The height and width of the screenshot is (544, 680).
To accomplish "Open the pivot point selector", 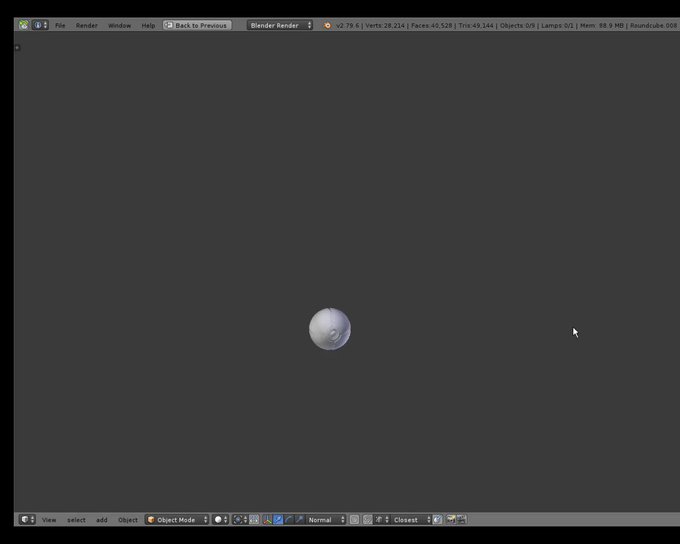I will (x=240, y=520).
